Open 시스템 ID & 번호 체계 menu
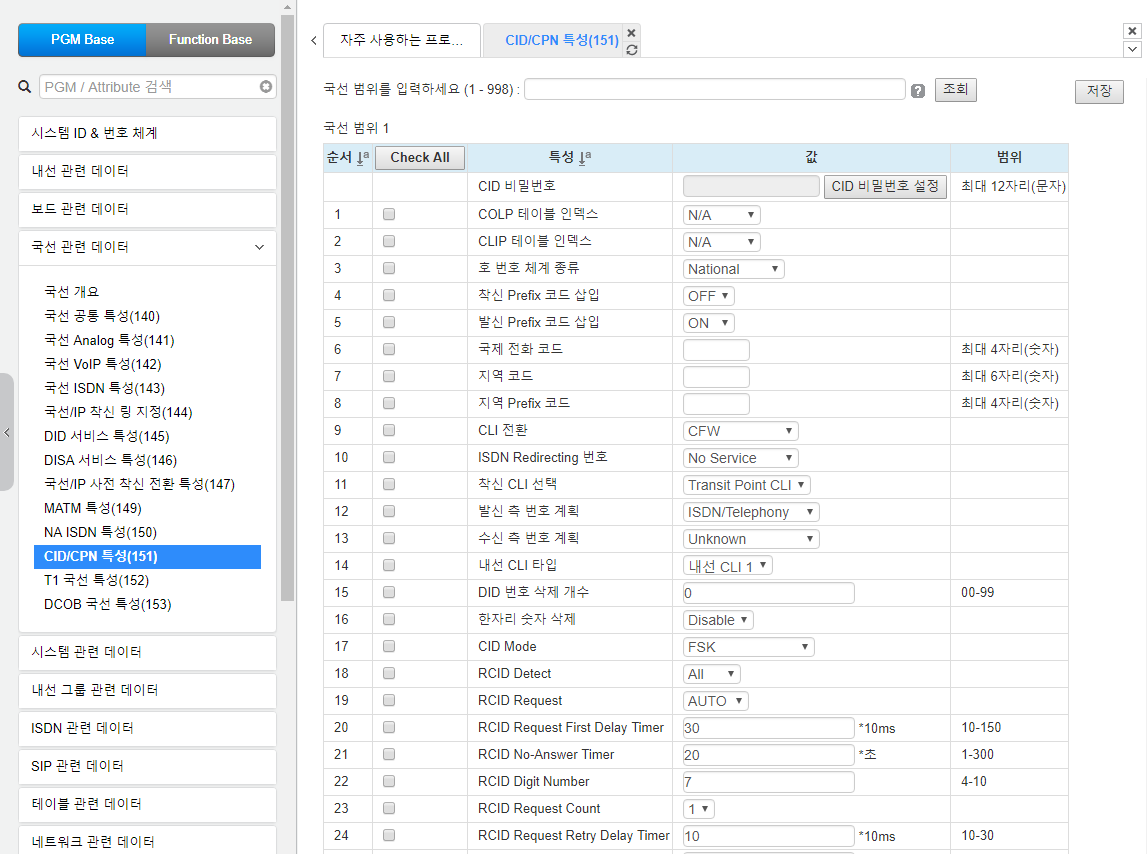Screen dimensions: 1147x854 pos(147,133)
